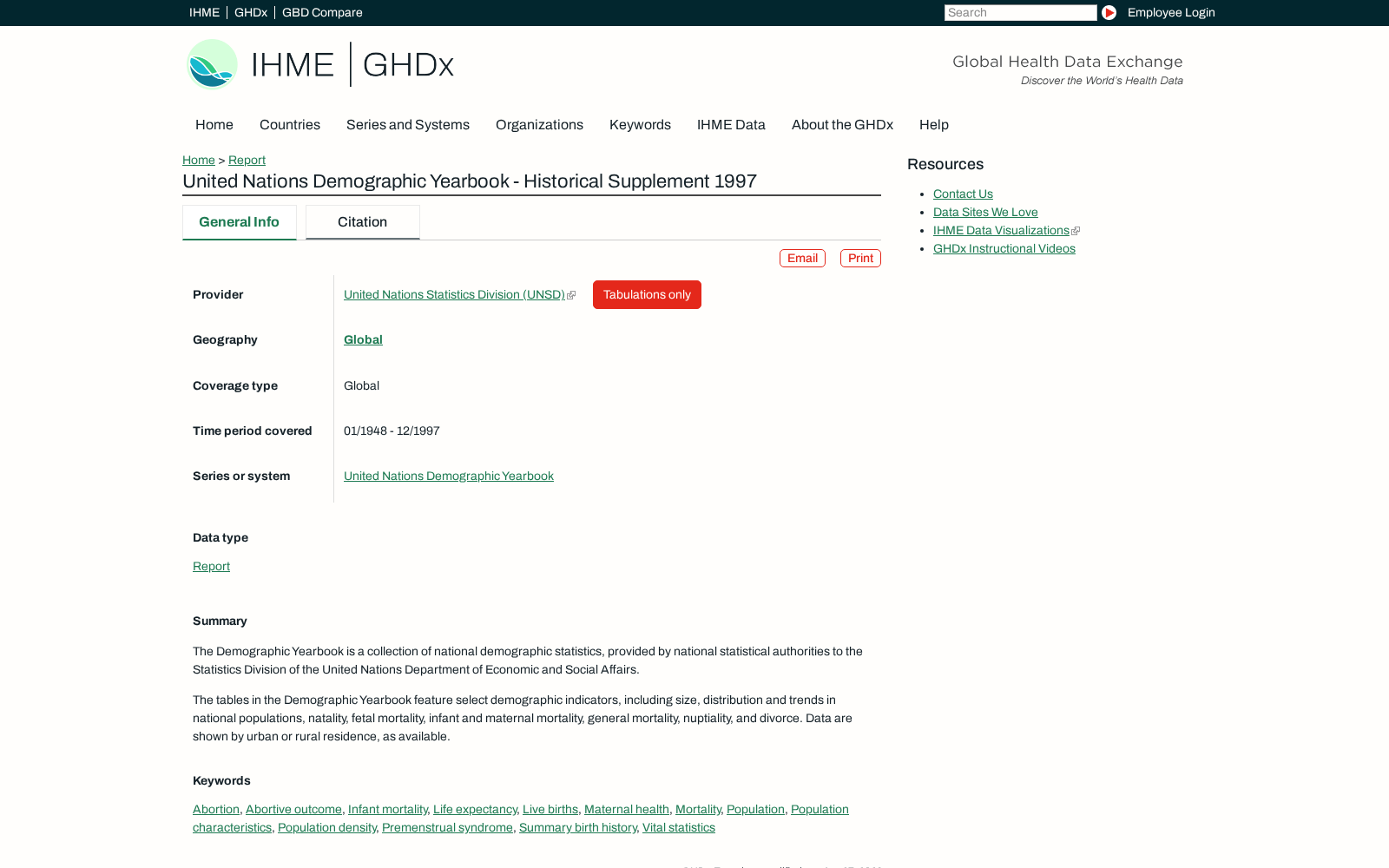Open the Summary birth history keyword
The height and width of the screenshot is (868, 1389).
578,828
